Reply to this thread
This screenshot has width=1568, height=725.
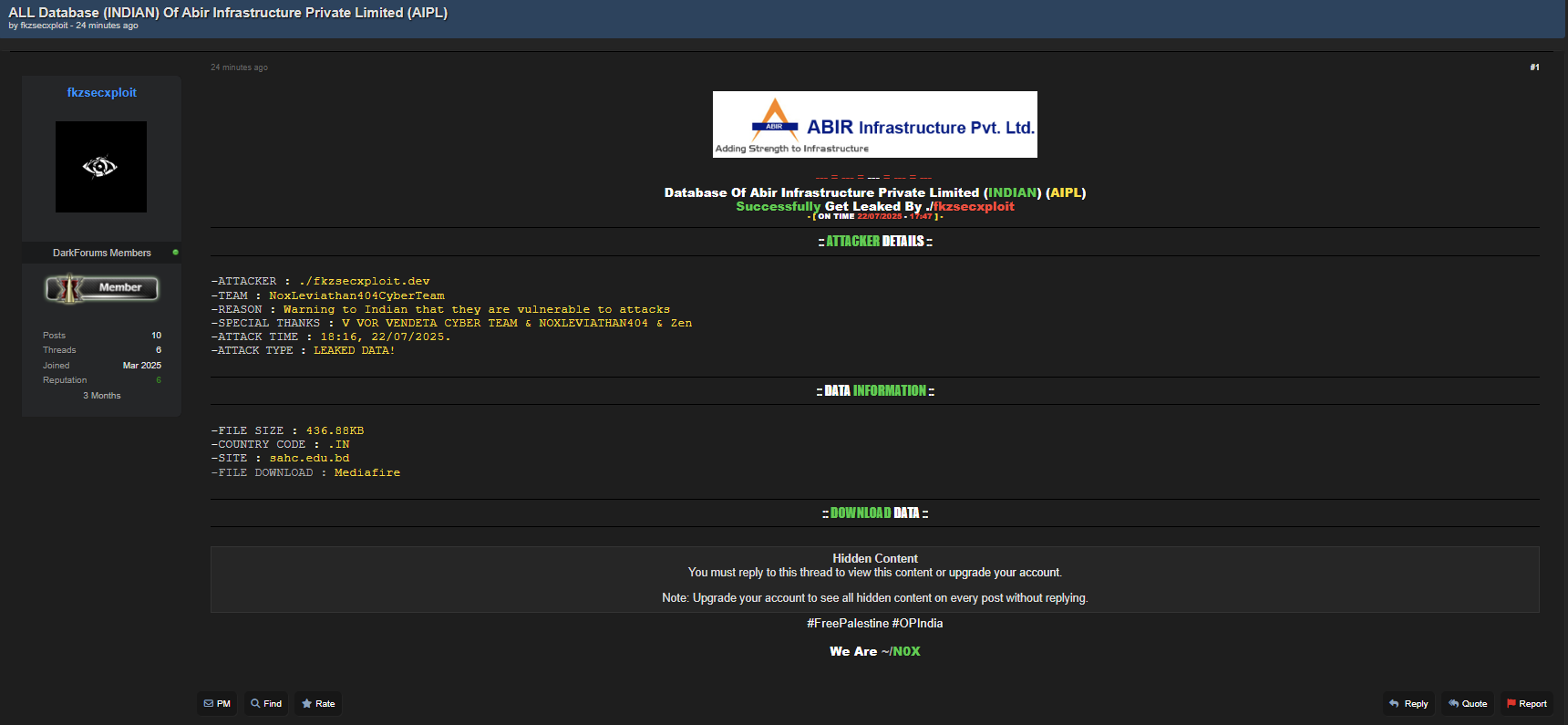coord(1408,703)
